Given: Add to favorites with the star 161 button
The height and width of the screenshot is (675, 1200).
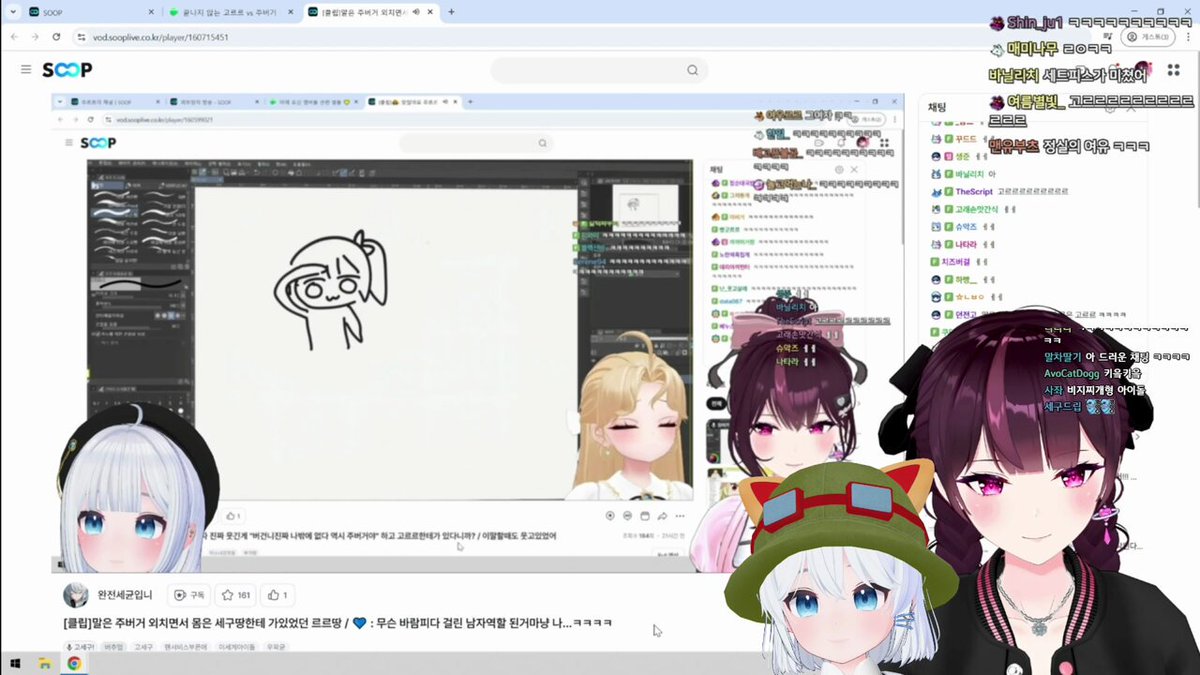Looking at the screenshot, I should [236, 595].
